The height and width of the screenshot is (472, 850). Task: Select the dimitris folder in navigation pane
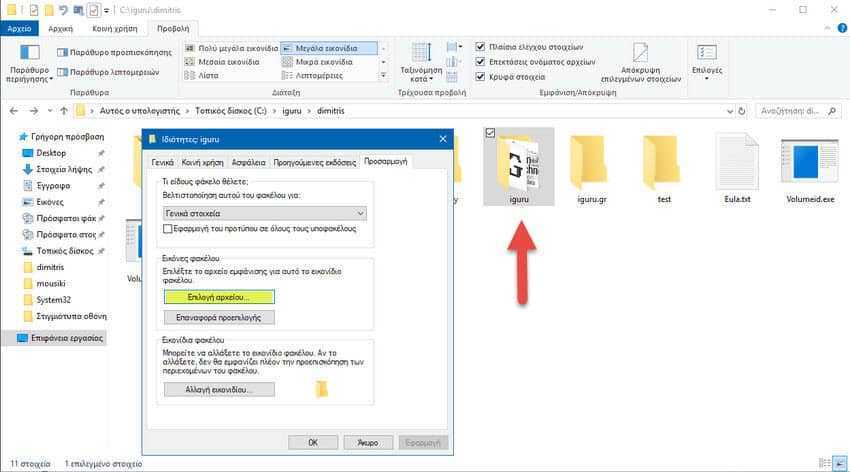(50, 267)
